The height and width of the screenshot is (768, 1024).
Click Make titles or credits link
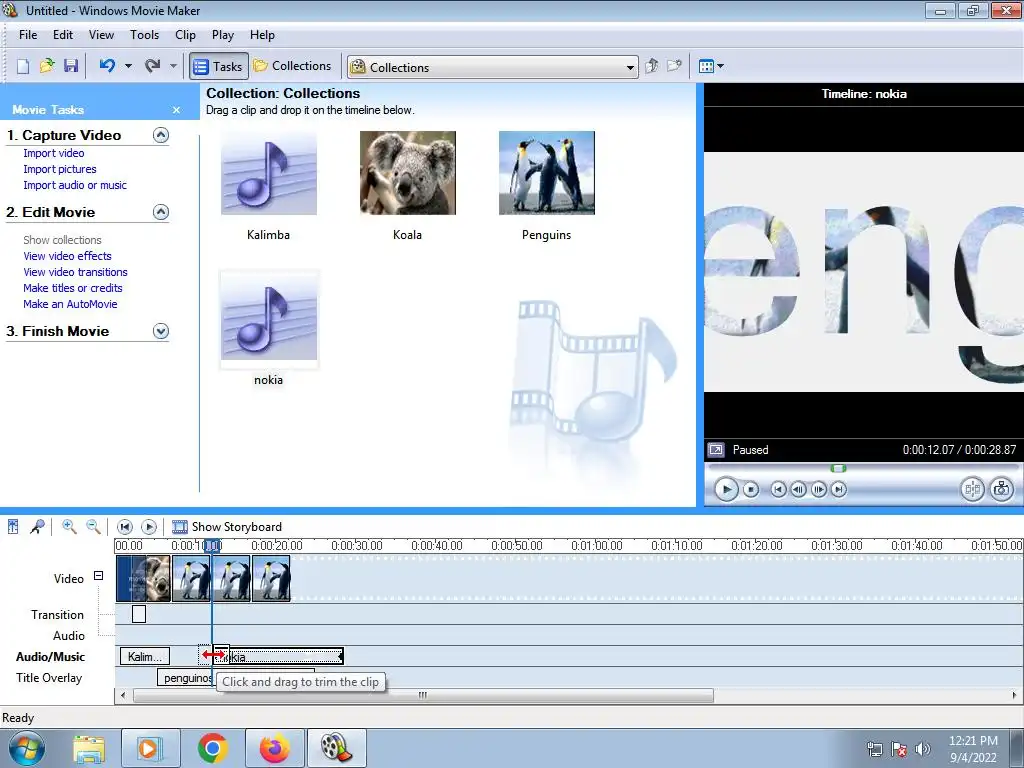(72, 288)
